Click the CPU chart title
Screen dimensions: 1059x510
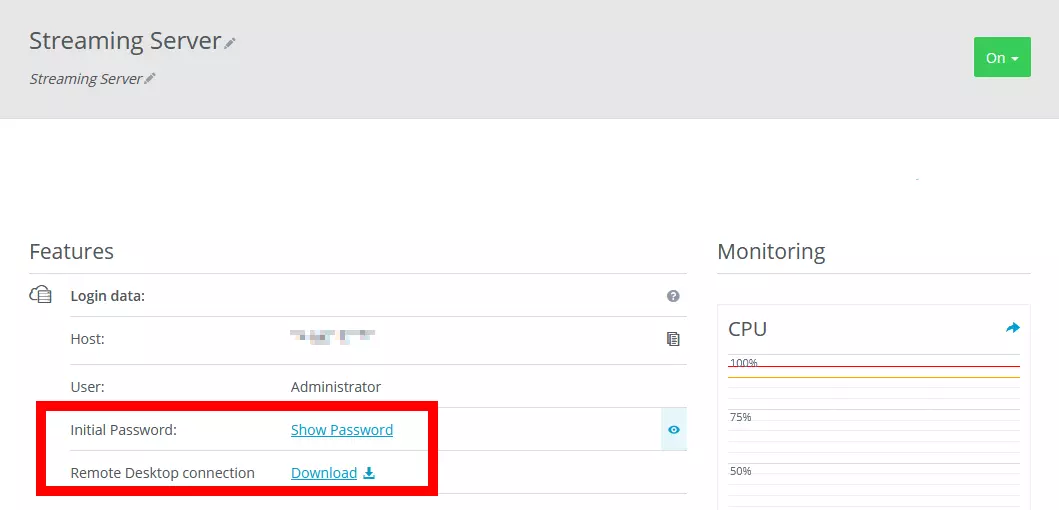point(748,329)
